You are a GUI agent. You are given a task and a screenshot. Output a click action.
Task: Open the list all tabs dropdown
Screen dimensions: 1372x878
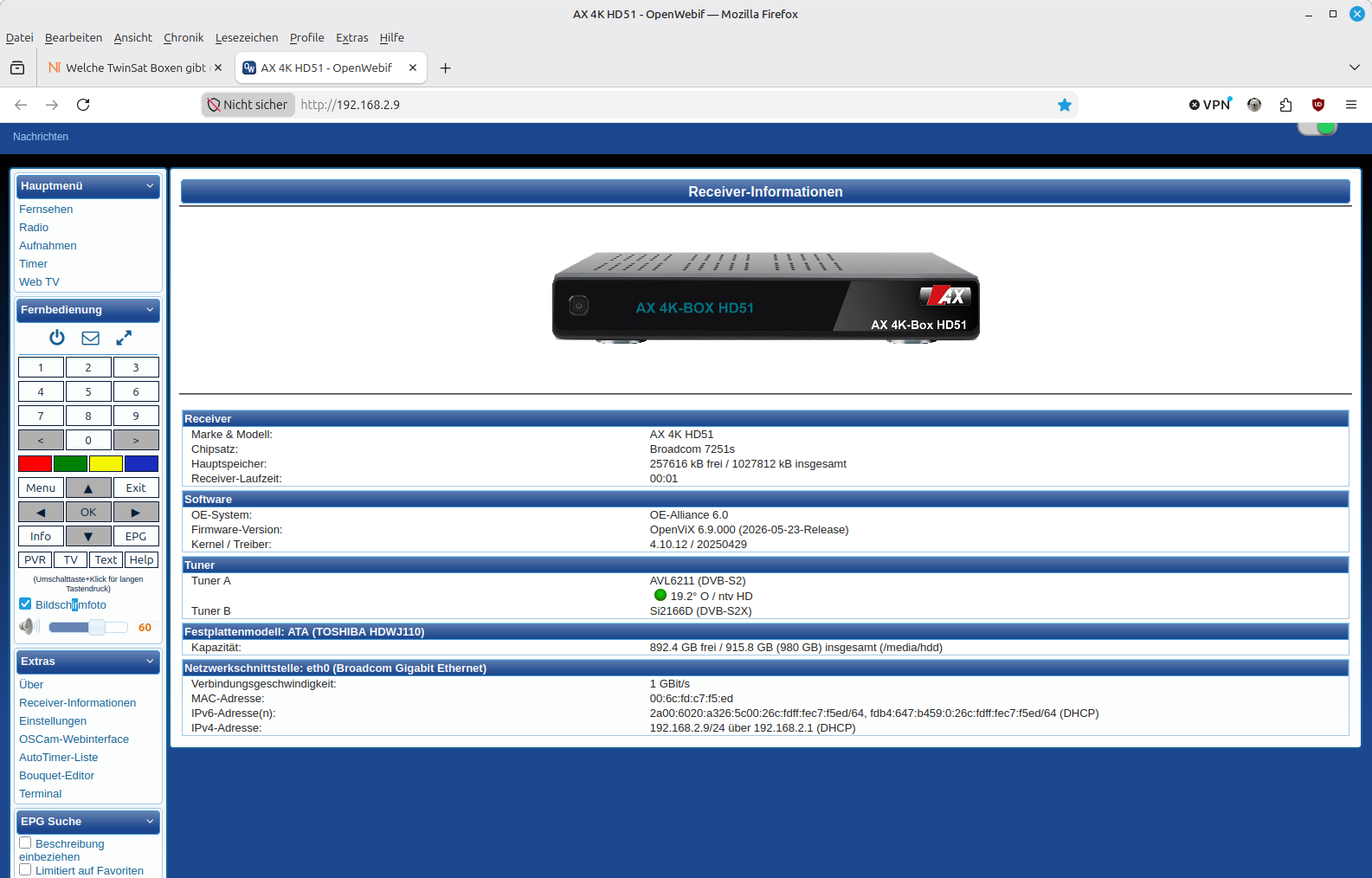point(1355,68)
